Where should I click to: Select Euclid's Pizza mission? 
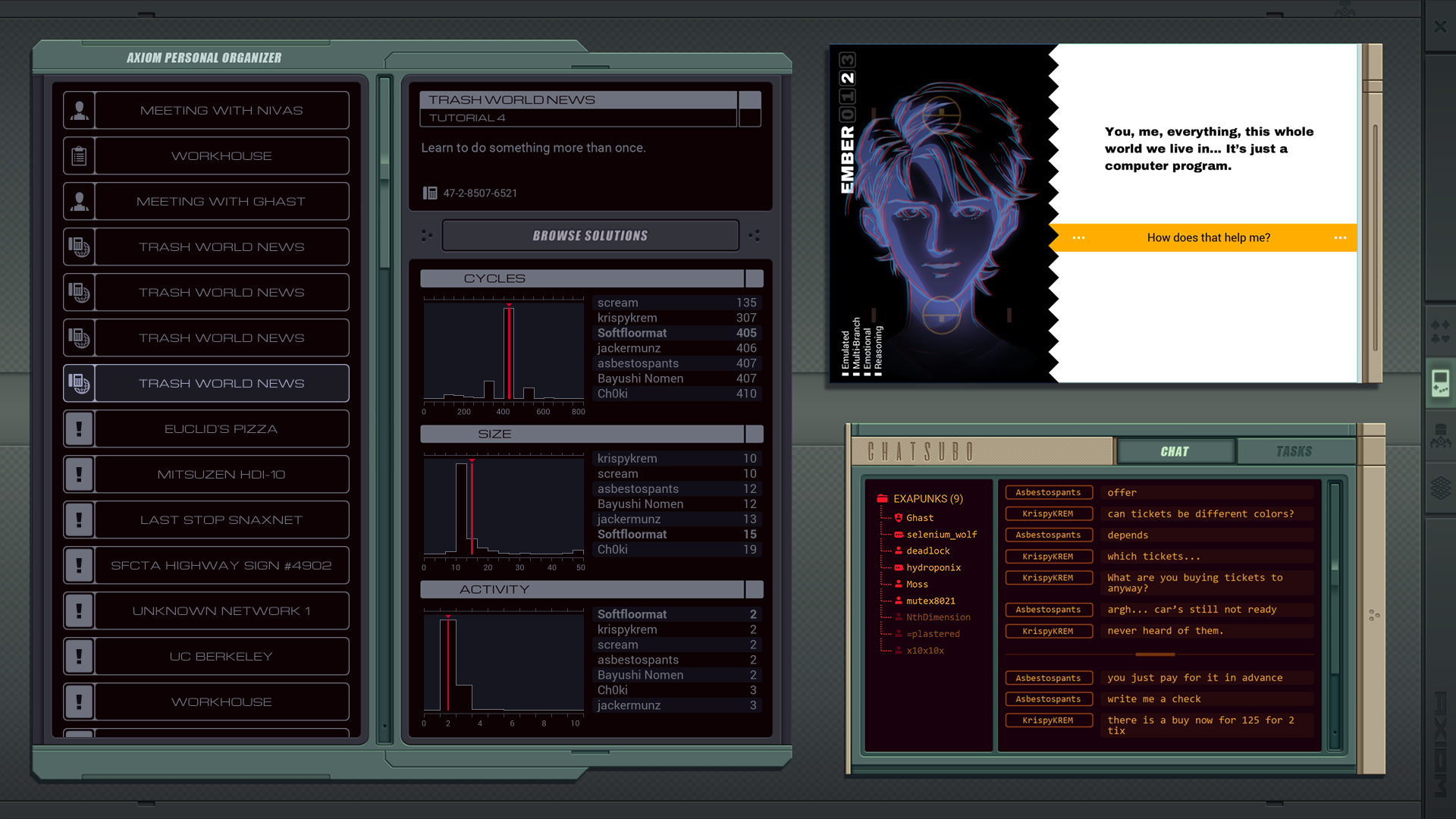click(x=221, y=429)
